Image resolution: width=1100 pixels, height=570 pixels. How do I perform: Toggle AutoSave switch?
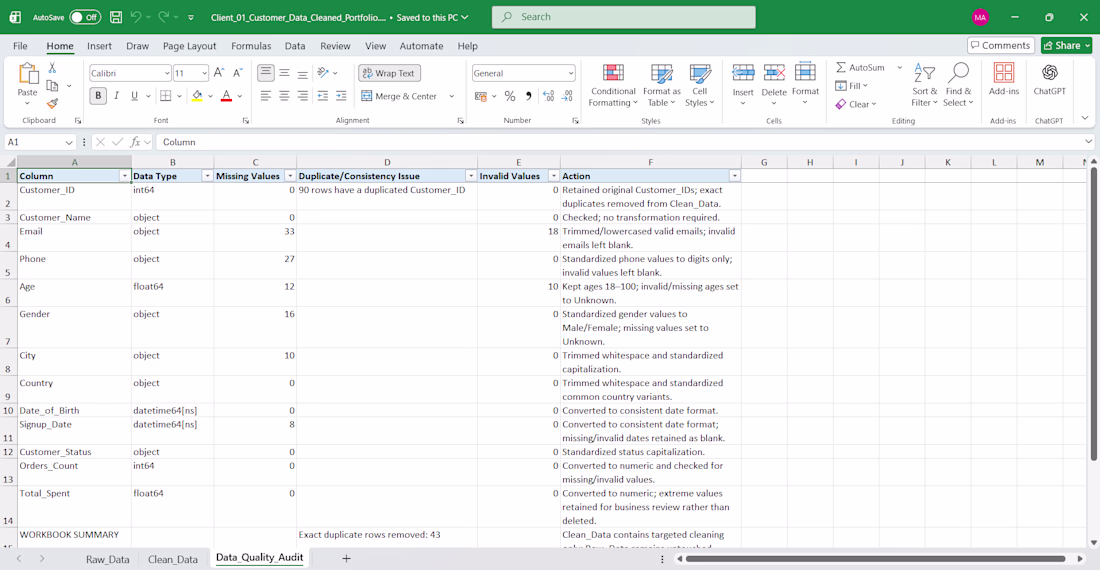(x=85, y=17)
